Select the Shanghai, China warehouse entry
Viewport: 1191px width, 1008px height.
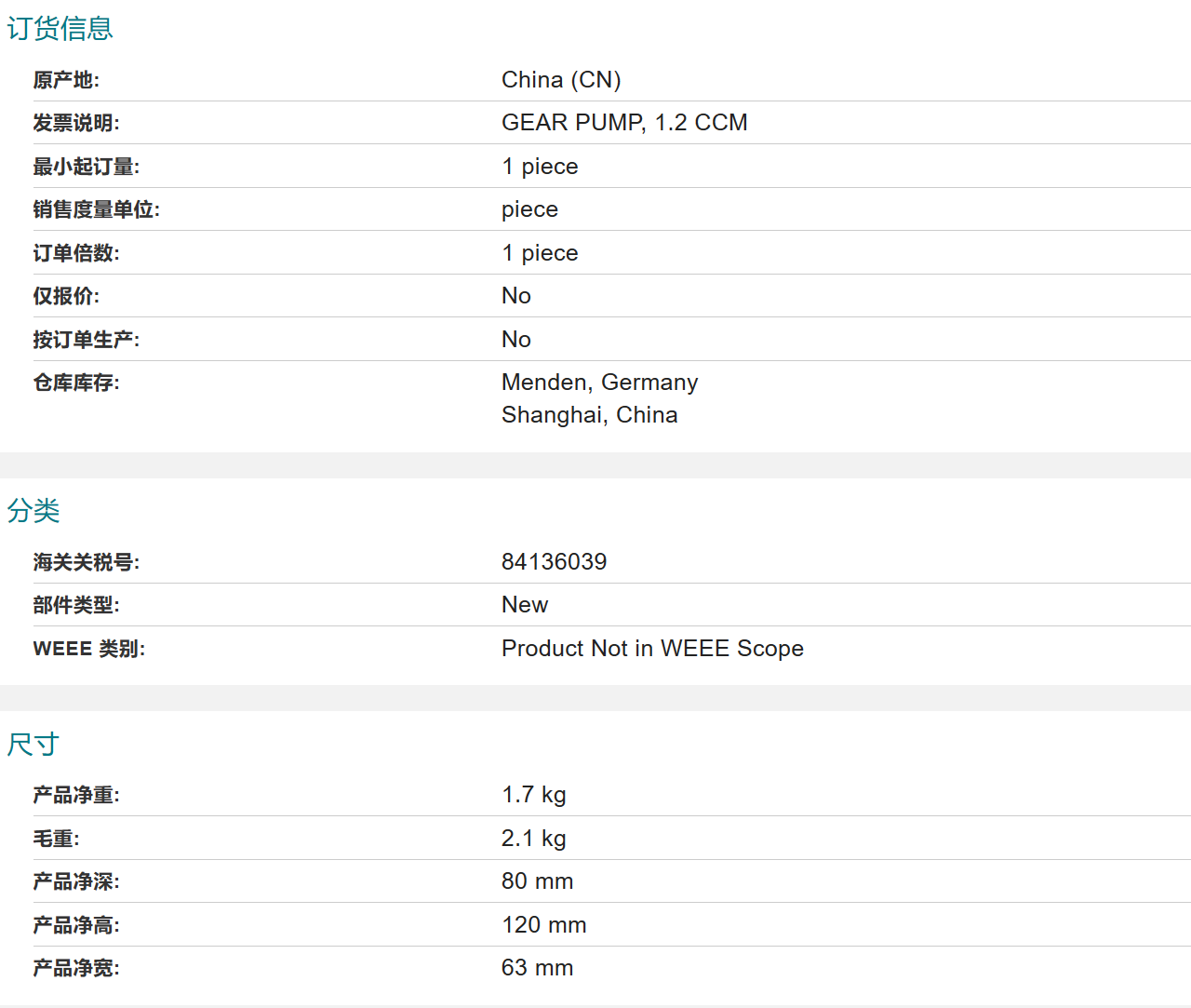[x=589, y=415]
